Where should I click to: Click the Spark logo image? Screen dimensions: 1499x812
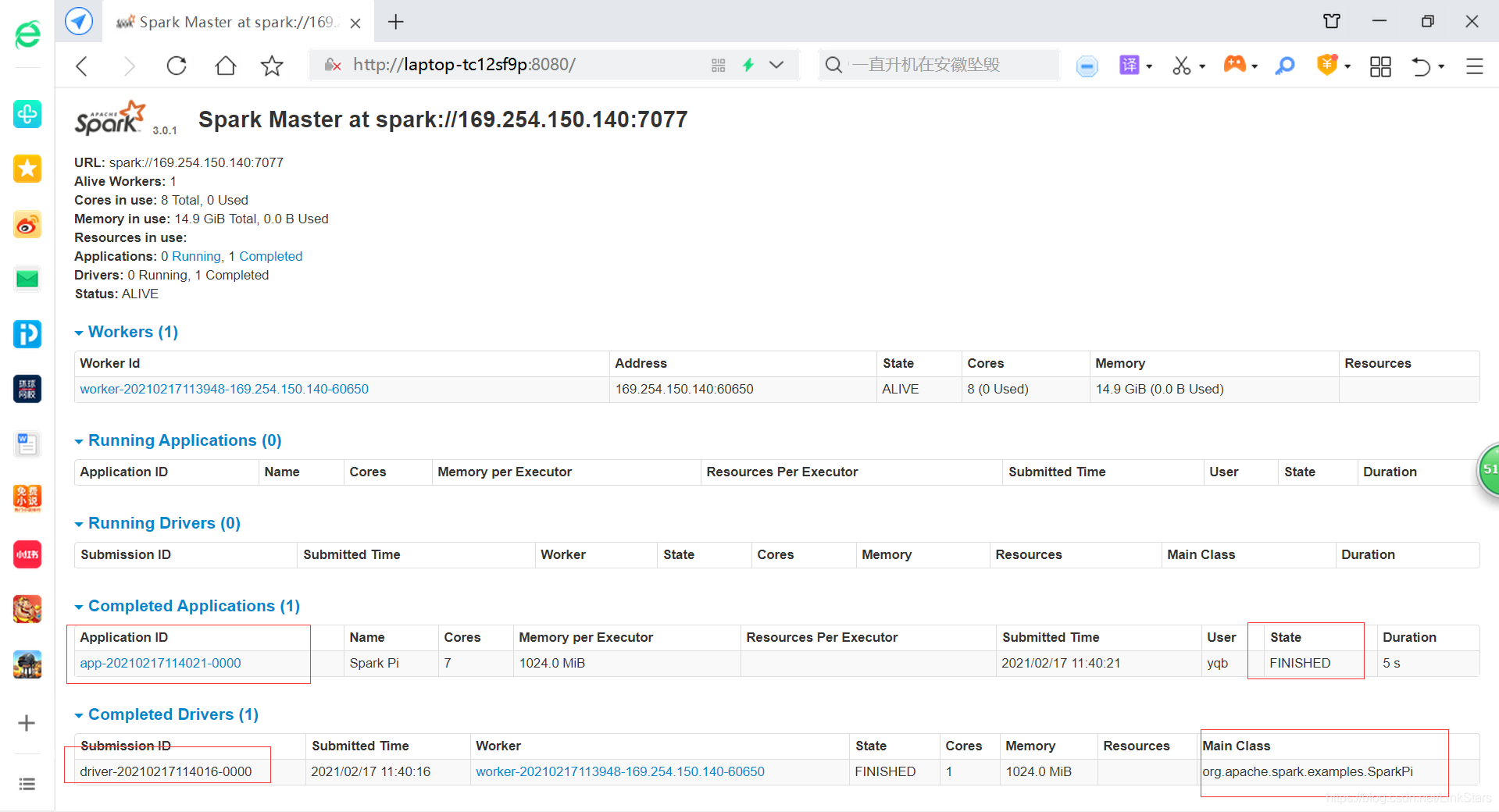(x=110, y=119)
